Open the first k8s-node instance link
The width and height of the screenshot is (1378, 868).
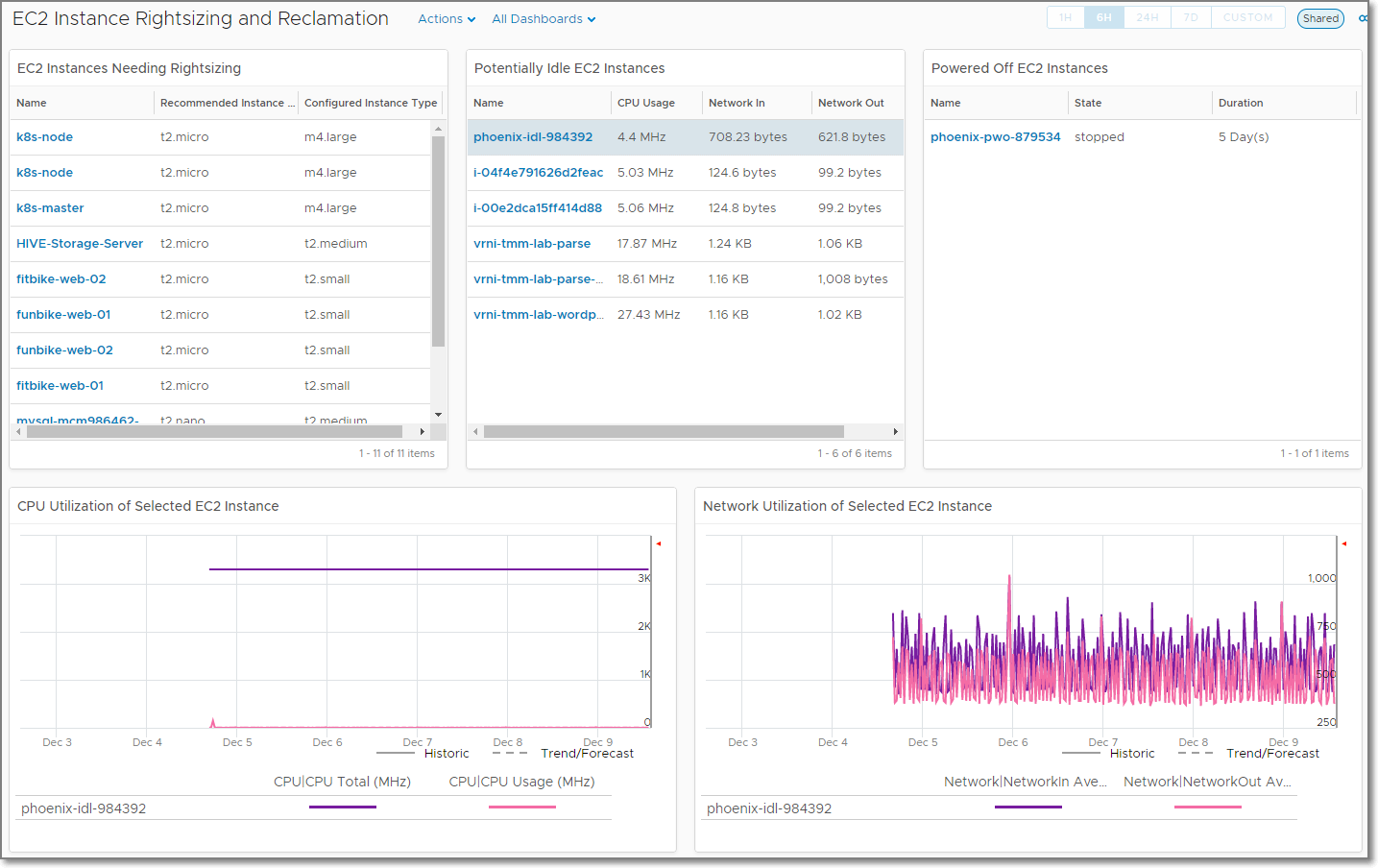point(44,137)
